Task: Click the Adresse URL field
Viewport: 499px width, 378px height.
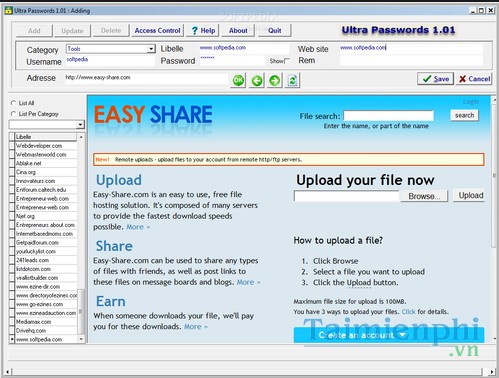Action: click(x=146, y=78)
